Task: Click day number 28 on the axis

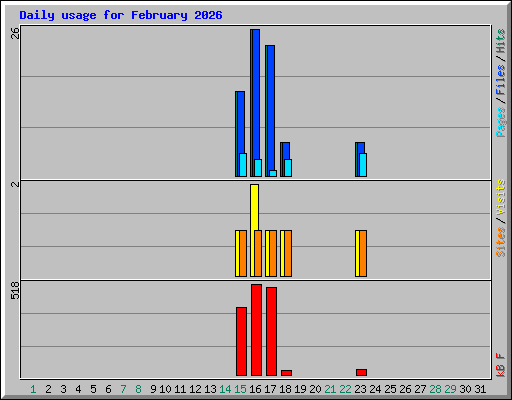Action: coord(435,389)
